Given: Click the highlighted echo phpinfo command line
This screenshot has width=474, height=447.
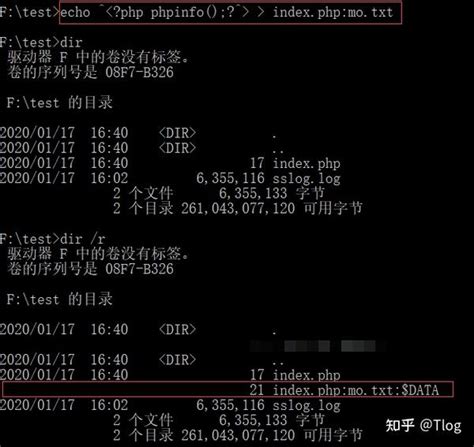Looking at the screenshot, I should pos(230,13).
